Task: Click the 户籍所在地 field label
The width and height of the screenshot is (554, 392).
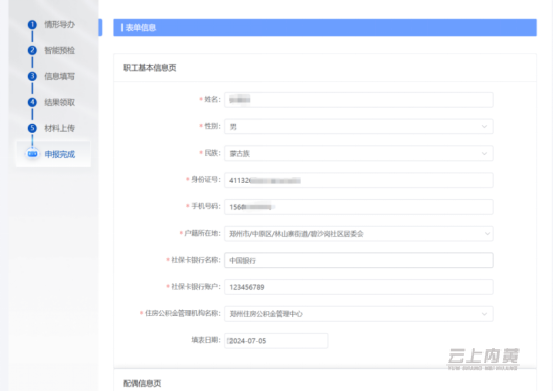Action: [x=202, y=233]
